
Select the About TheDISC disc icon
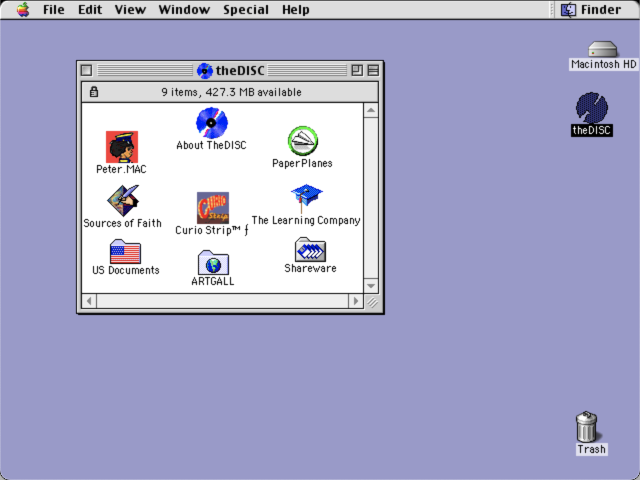point(211,122)
